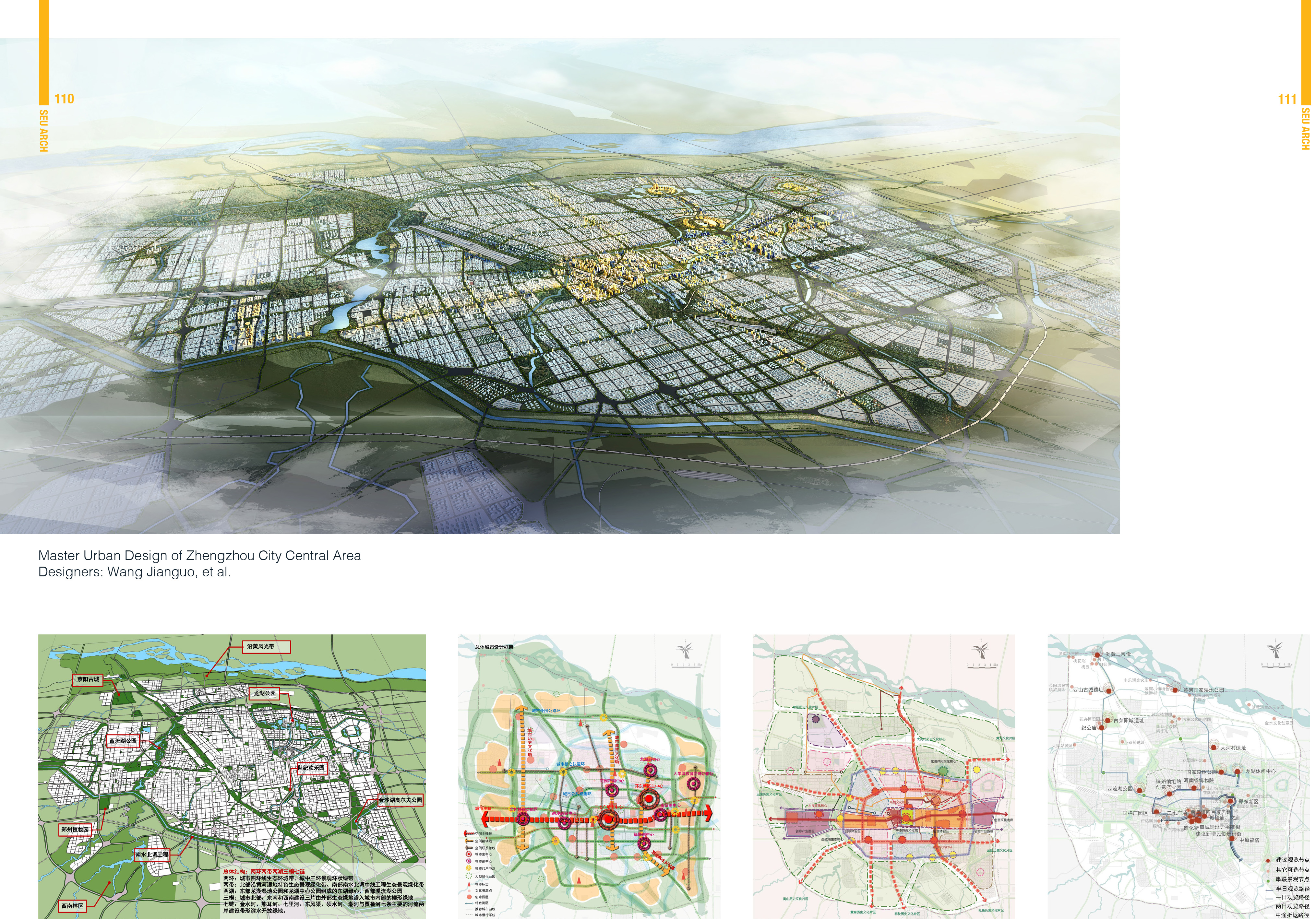Click the yellow 城市门户节点 legend symbol
This screenshot has width=1316, height=919.
tap(469, 868)
